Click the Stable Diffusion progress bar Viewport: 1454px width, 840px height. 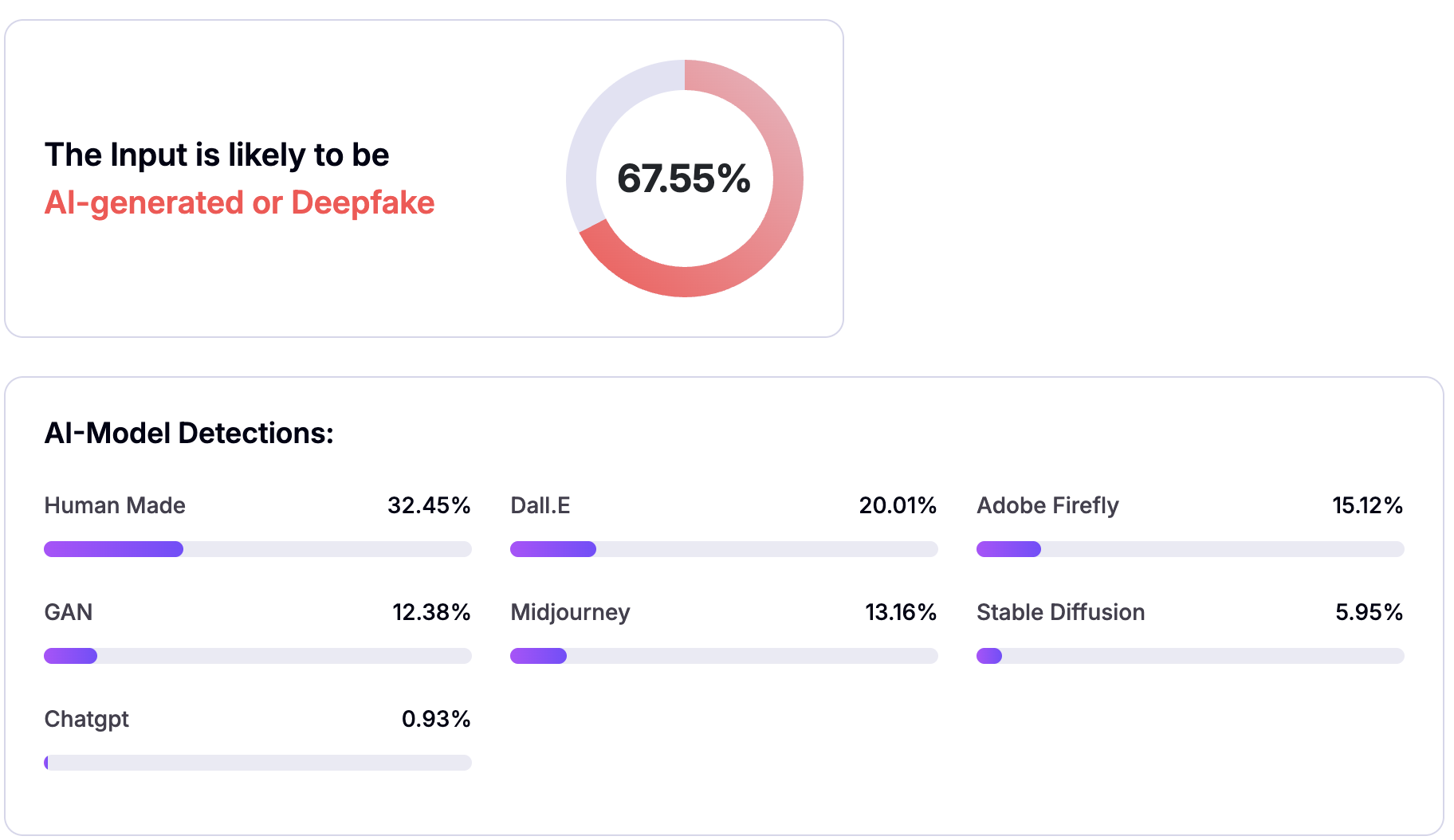point(1190,656)
